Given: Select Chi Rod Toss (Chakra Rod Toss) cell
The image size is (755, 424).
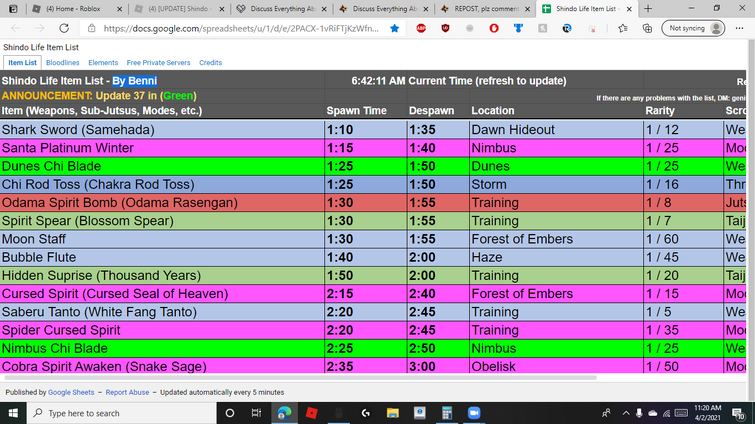Looking at the screenshot, I should point(162,184).
